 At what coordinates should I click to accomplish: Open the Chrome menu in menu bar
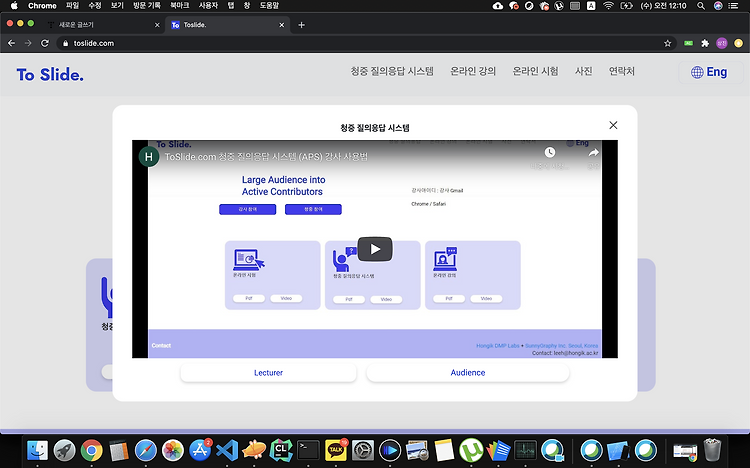coord(42,6)
